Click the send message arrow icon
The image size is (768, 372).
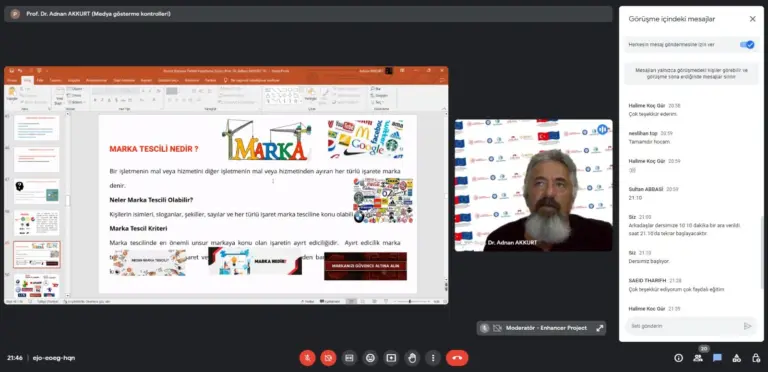[x=747, y=326]
